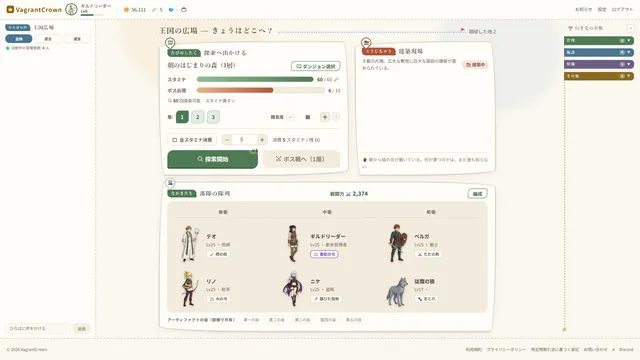Click the wolf's claw equipment tag
The width and height of the screenshot is (640, 360).
[426, 299]
